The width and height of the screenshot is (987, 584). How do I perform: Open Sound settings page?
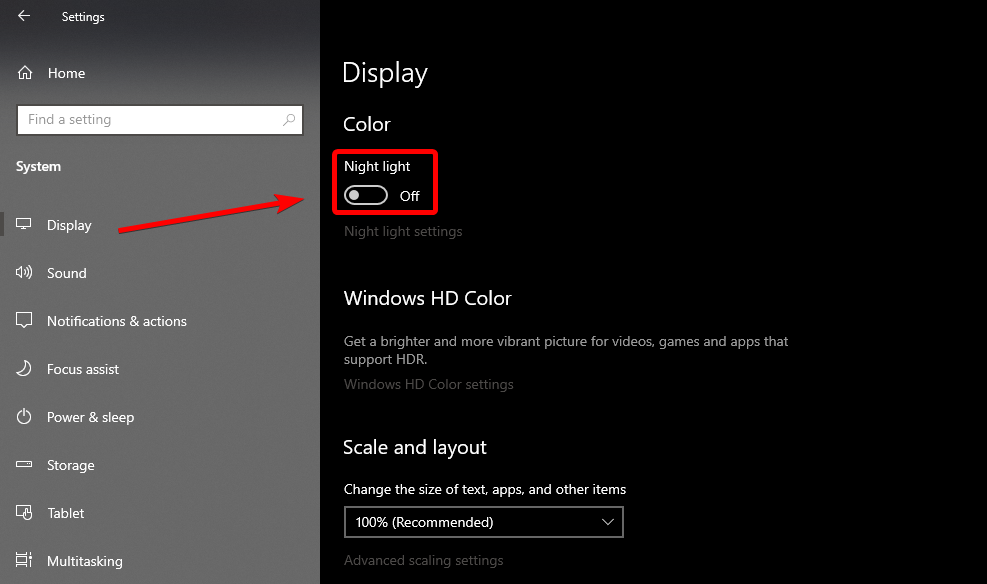(x=67, y=273)
